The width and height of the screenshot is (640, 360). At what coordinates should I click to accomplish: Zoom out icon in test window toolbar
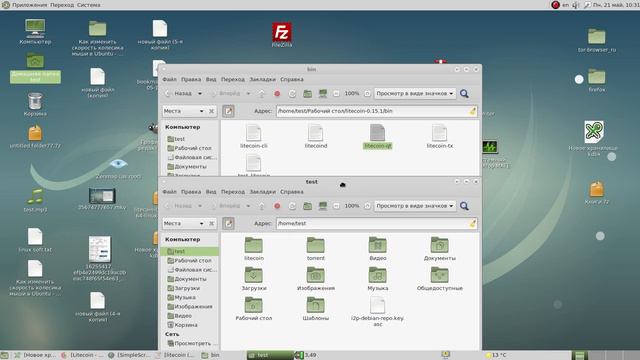pyautogui.click(x=336, y=206)
